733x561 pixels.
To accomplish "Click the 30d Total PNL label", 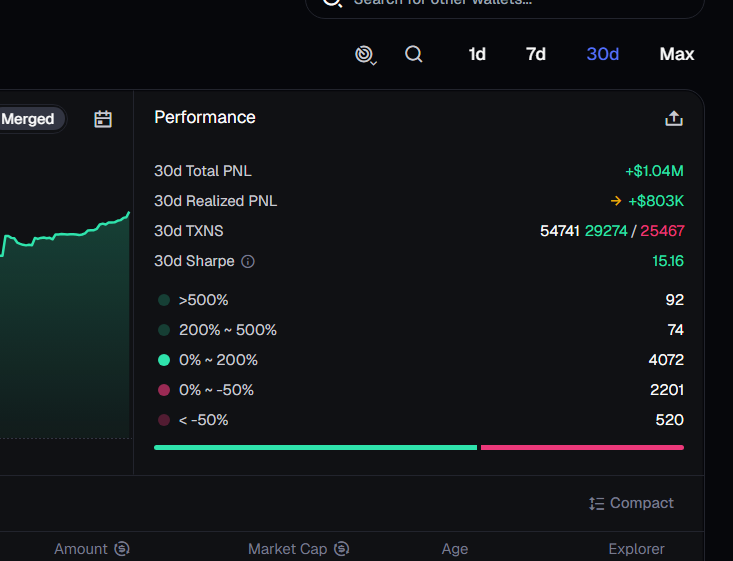I will coord(203,171).
